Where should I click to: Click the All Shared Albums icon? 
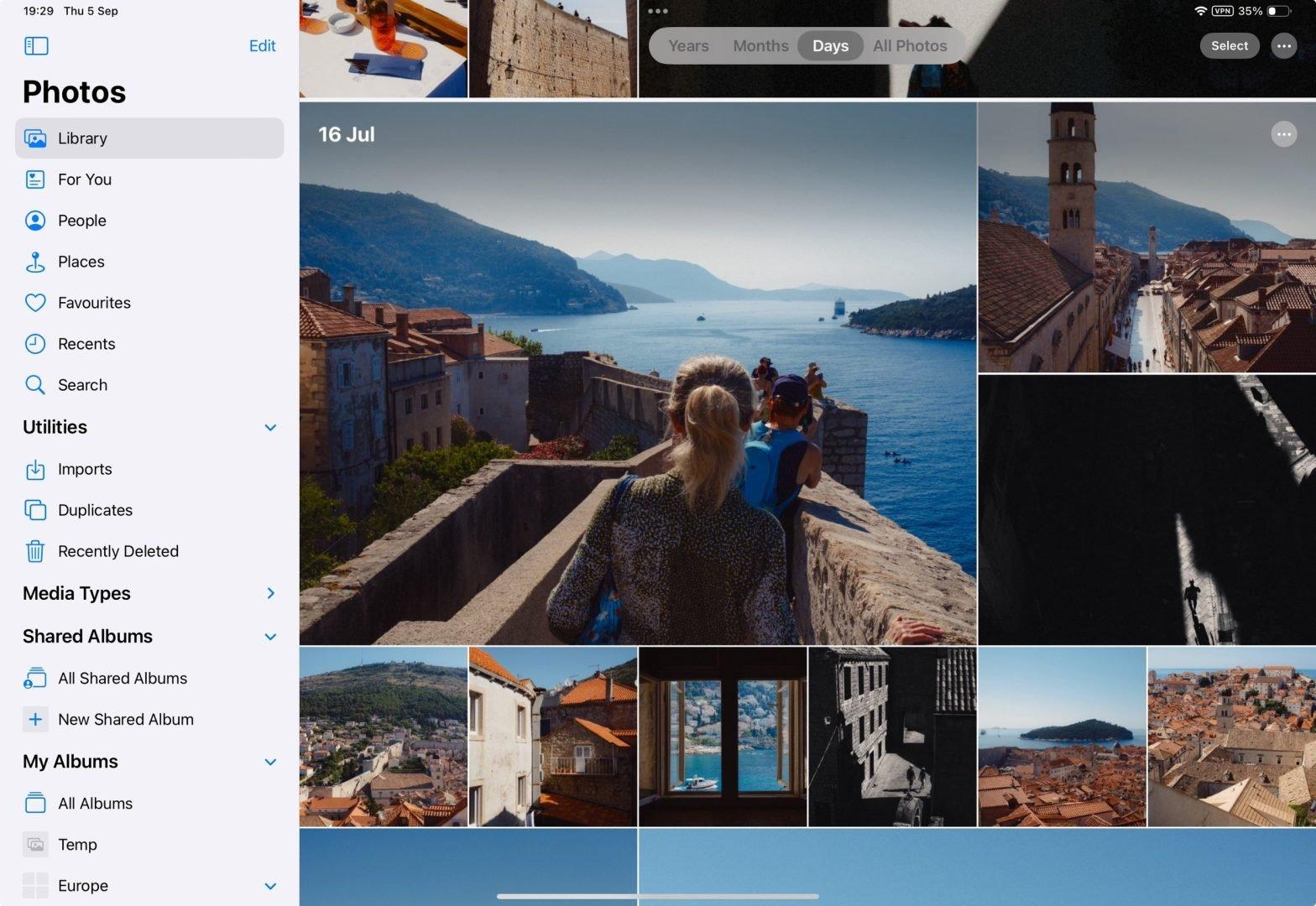click(x=35, y=678)
